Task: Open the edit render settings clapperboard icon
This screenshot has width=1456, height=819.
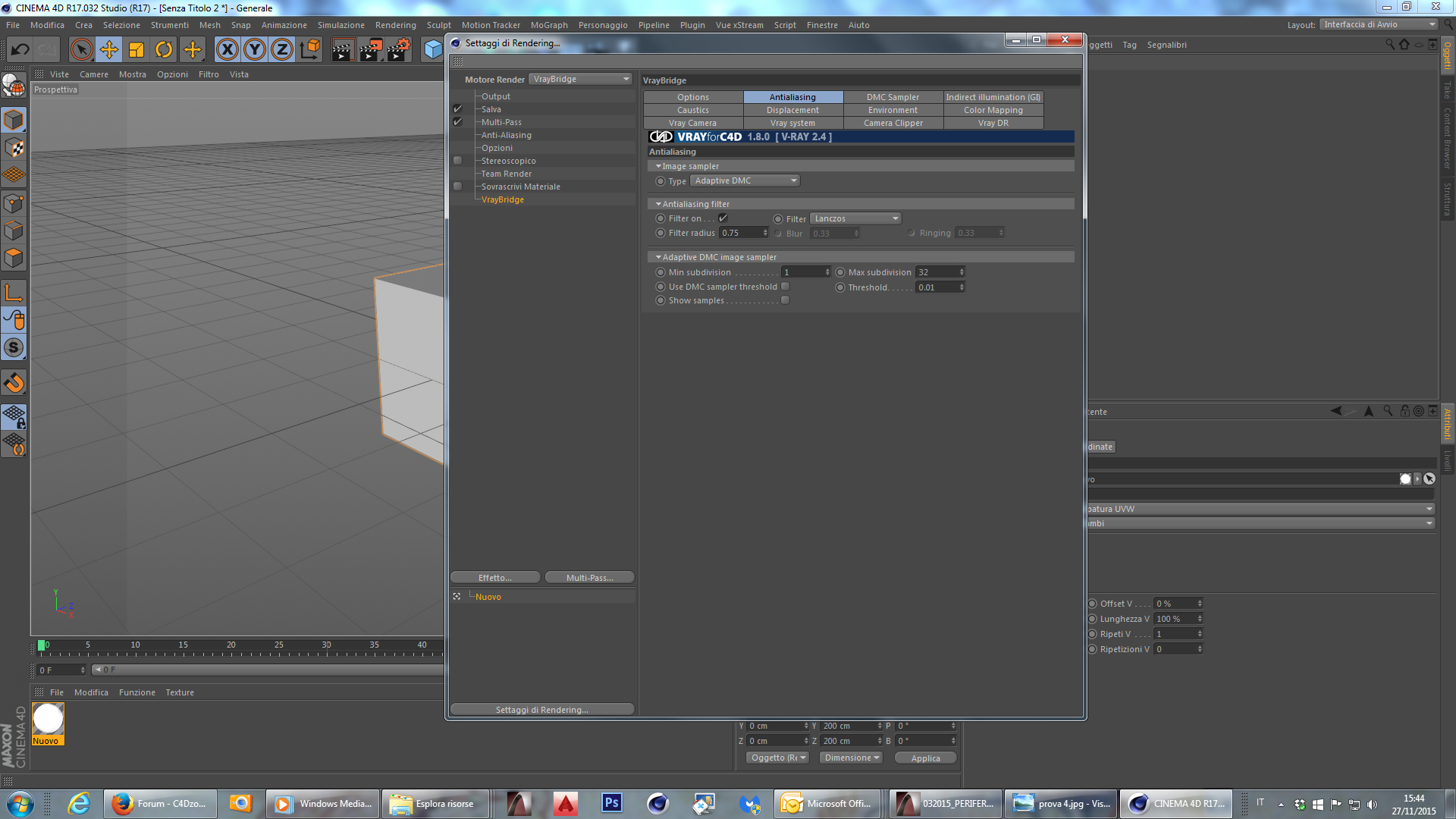Action: tap(399, 50)
